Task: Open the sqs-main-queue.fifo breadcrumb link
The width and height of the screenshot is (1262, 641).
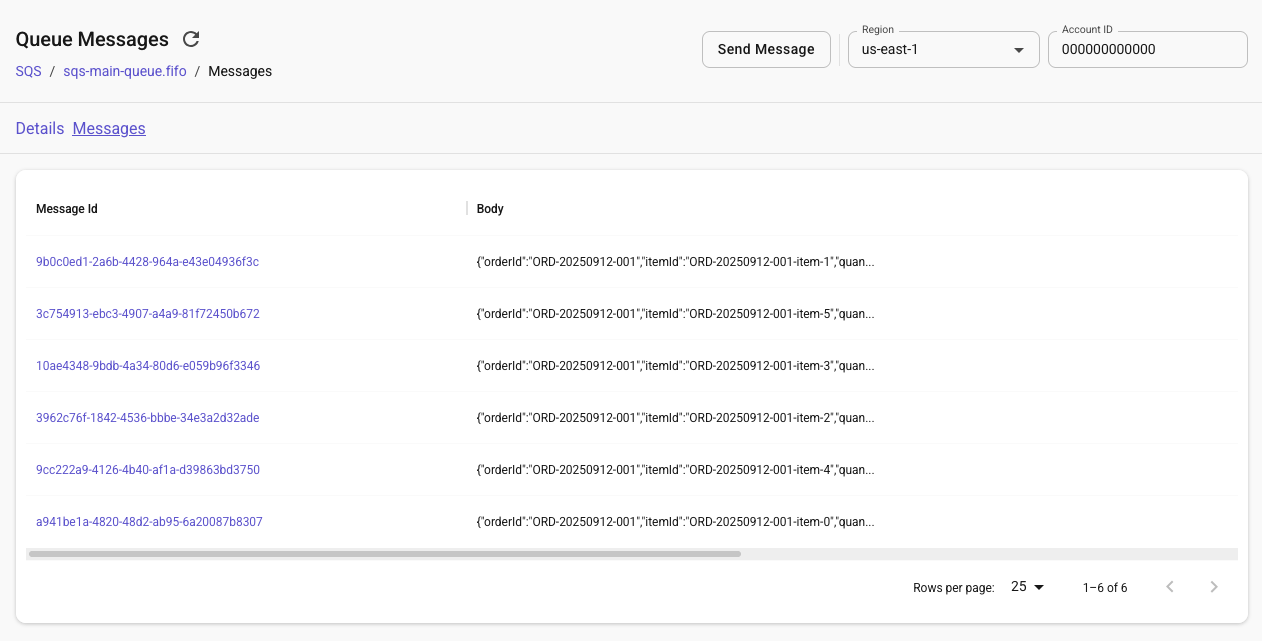Action: (124, 71)
